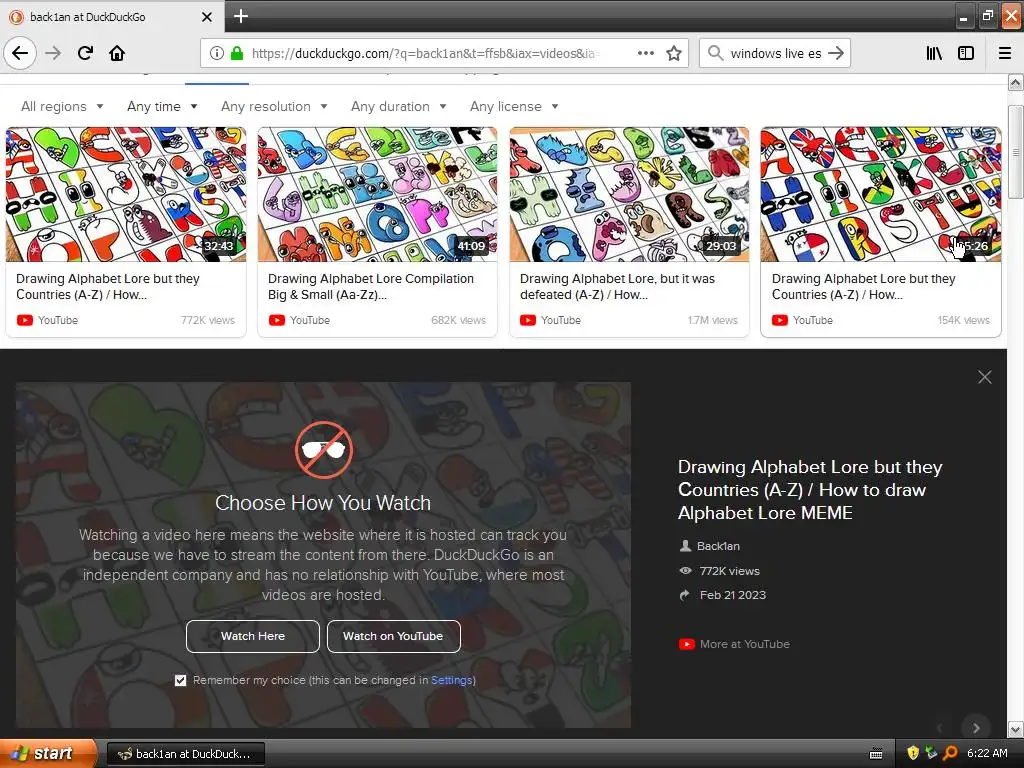The width and height of the screenshot is (1024, 768).
Task: Close the back1an DuckDuckGo tab
Action: click(206, 17)
